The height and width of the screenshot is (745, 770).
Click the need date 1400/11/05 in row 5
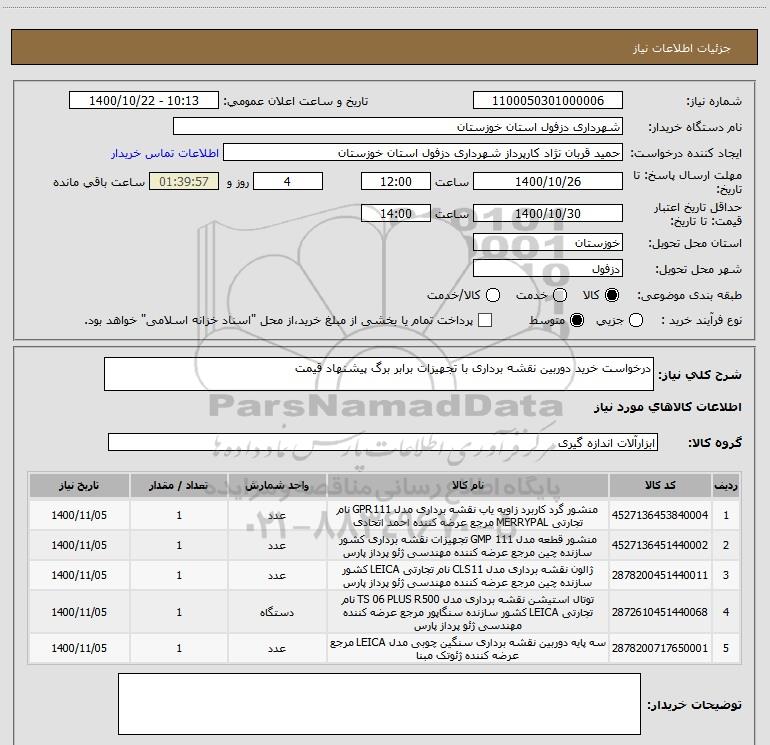pos(79,648)
